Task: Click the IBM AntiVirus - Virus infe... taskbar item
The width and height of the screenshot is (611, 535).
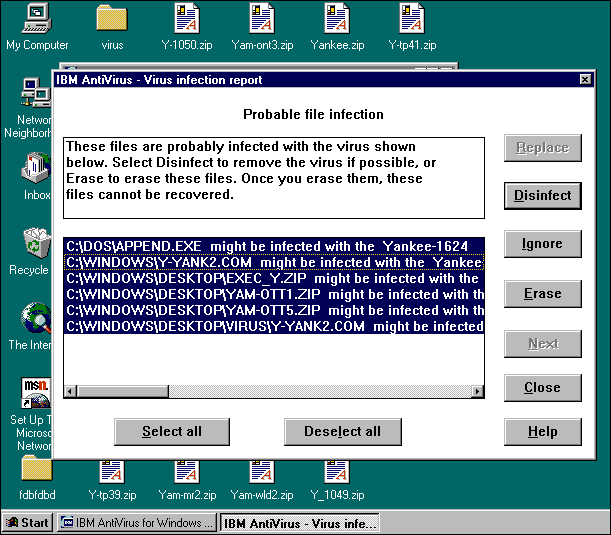Action: tap(300, 523)
